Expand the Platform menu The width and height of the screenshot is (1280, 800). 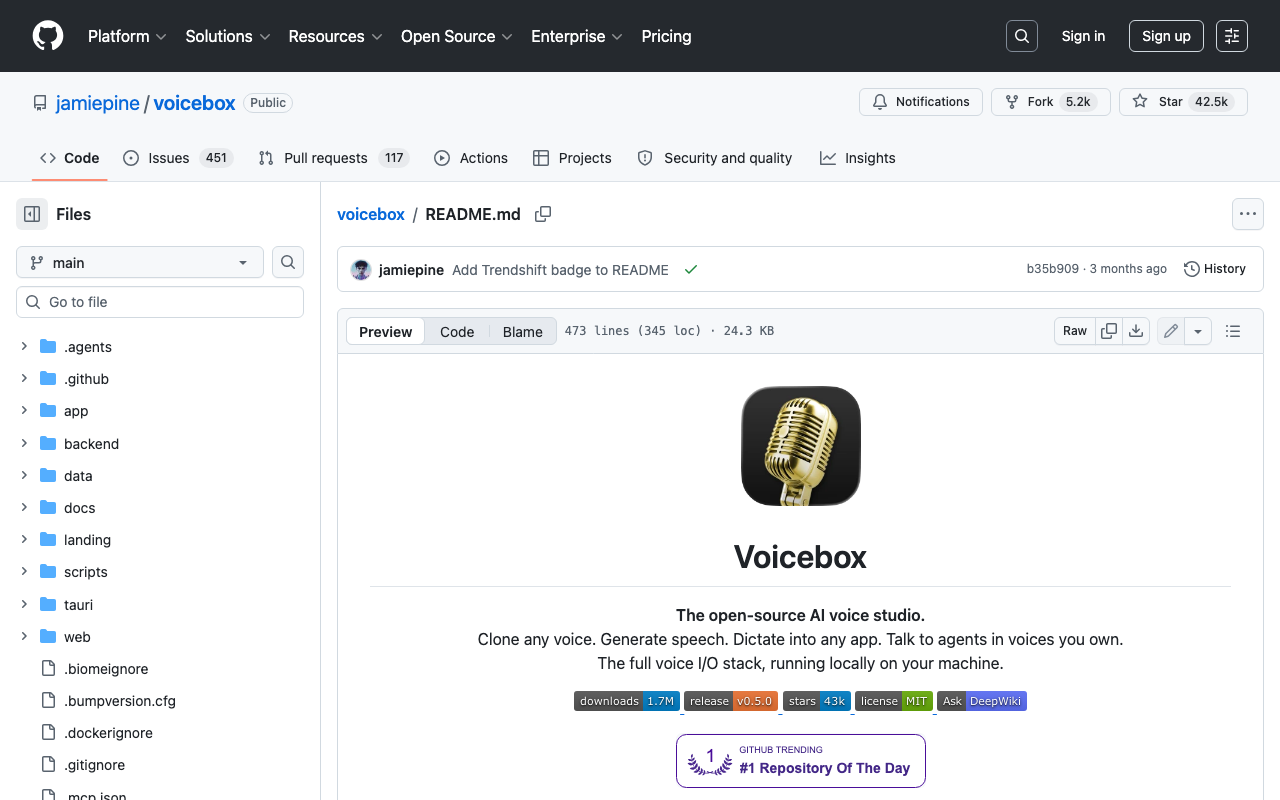pyautogui.click(x=127, y=36)
